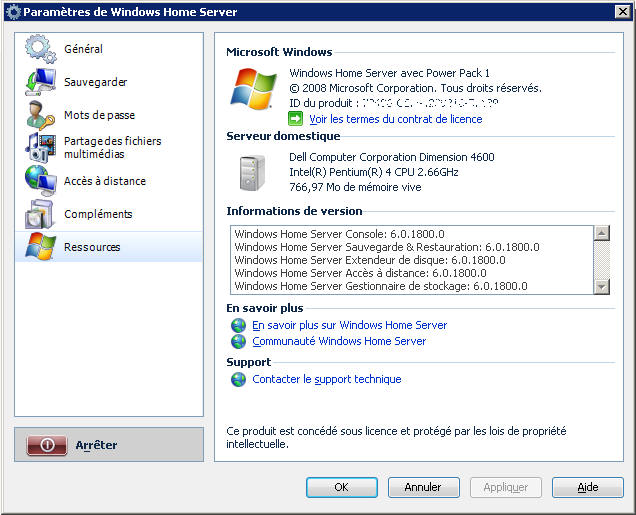The width and height of the screenshot is (636, 515).
Task: Click globe icon next to En savoir plus link
Action: (x=238, y=325)
